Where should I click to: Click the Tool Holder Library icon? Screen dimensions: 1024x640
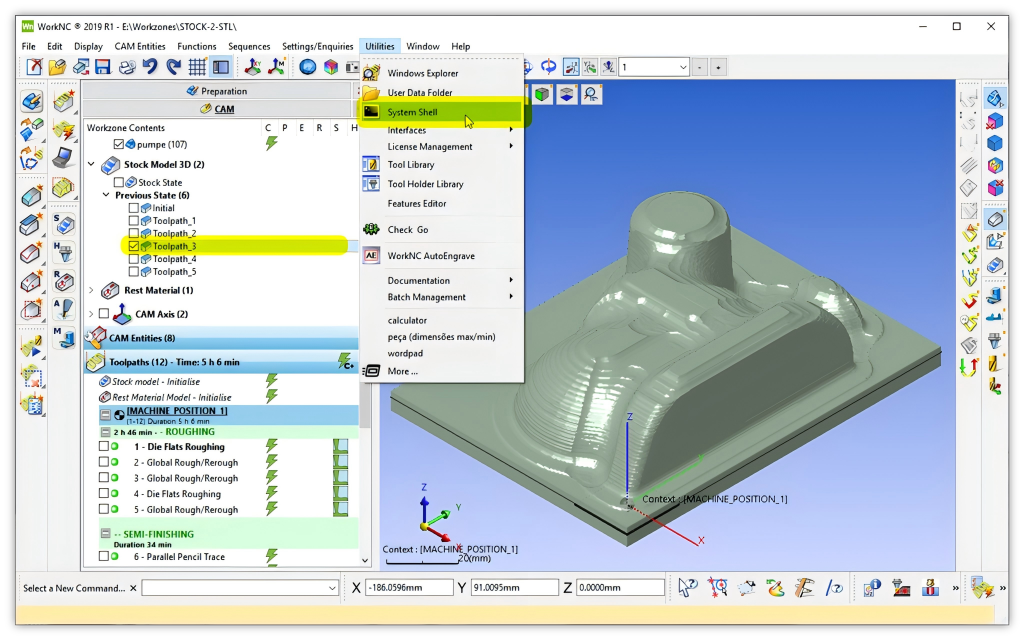point(371,184)
